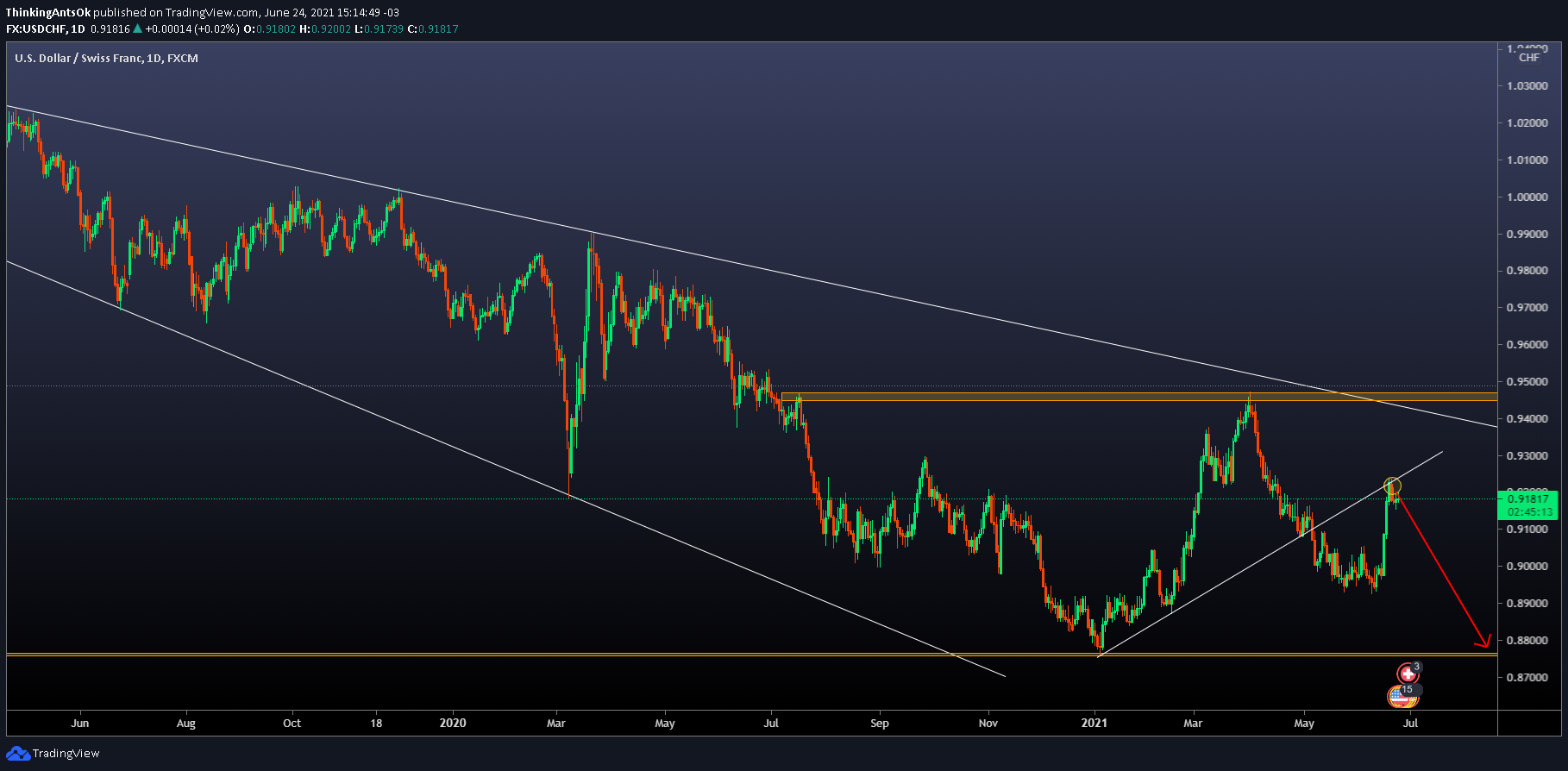The image size is (1568, 771).
Task: Click the 0.96000 price axis label
Action: click(1527, 345)
